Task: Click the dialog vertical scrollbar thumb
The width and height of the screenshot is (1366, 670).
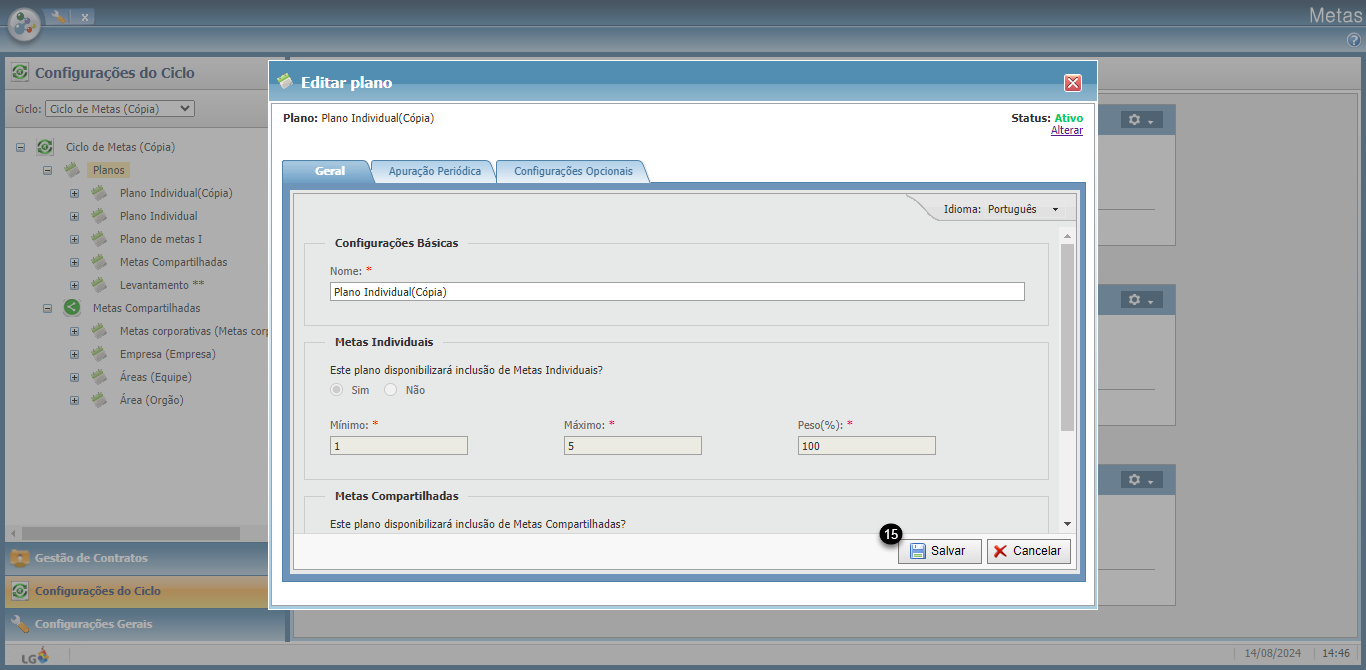Action: click(1067, 336)
